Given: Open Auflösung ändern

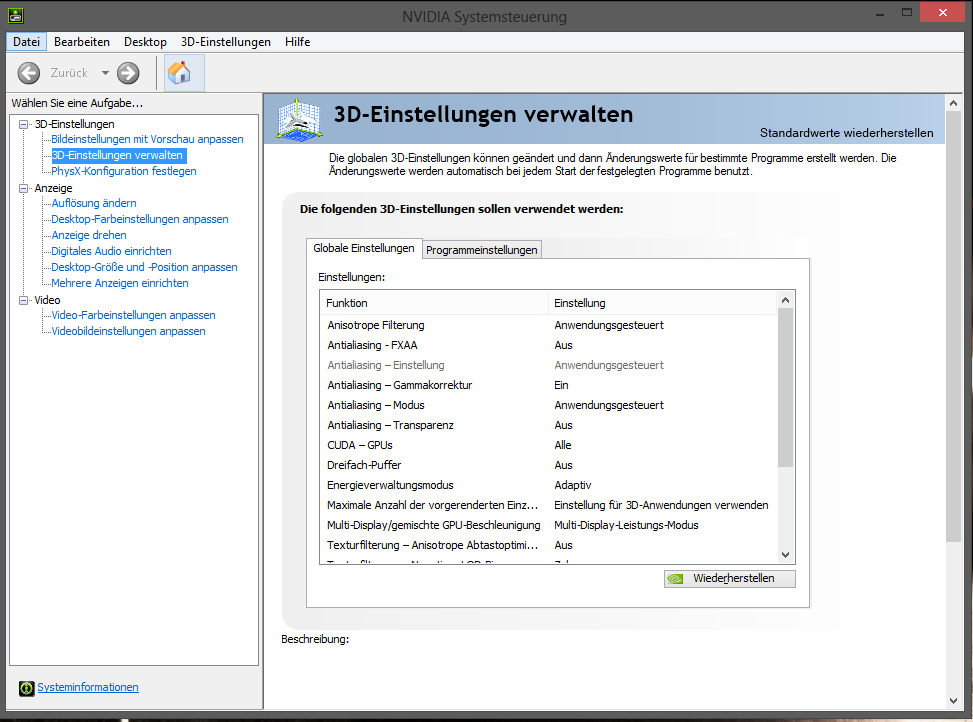Looking at the screenshot, I should pyautogui.click(x=94, y=203).
